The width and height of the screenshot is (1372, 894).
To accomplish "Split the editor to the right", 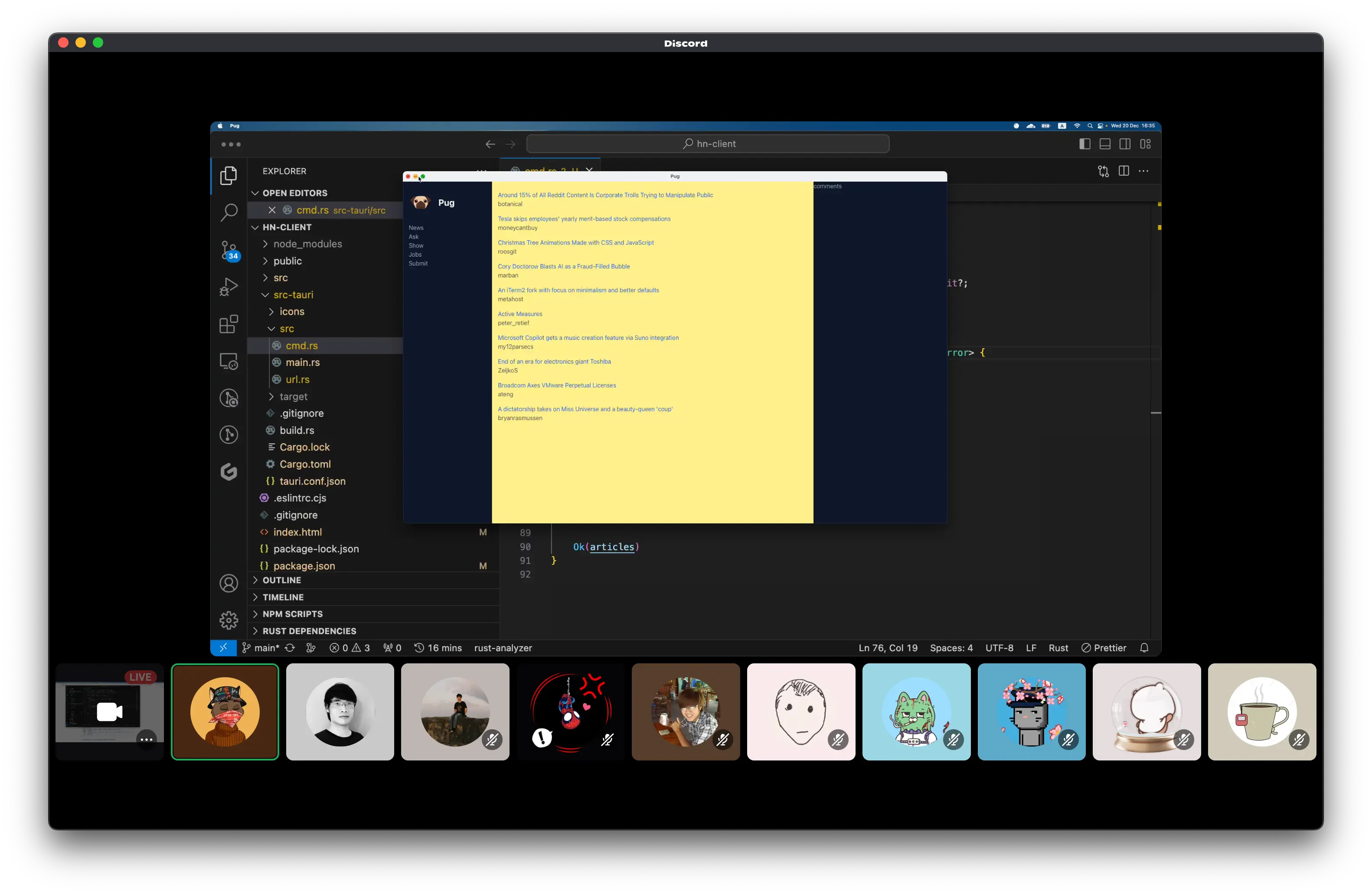I will 1124,171.
